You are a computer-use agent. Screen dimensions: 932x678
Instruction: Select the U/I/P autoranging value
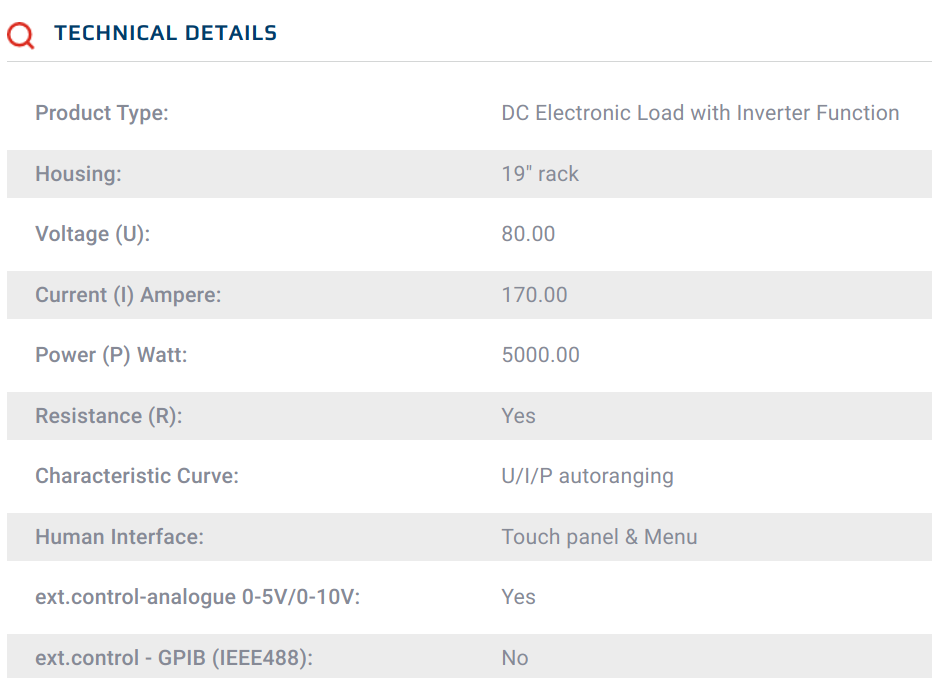[x=587, y=476]
